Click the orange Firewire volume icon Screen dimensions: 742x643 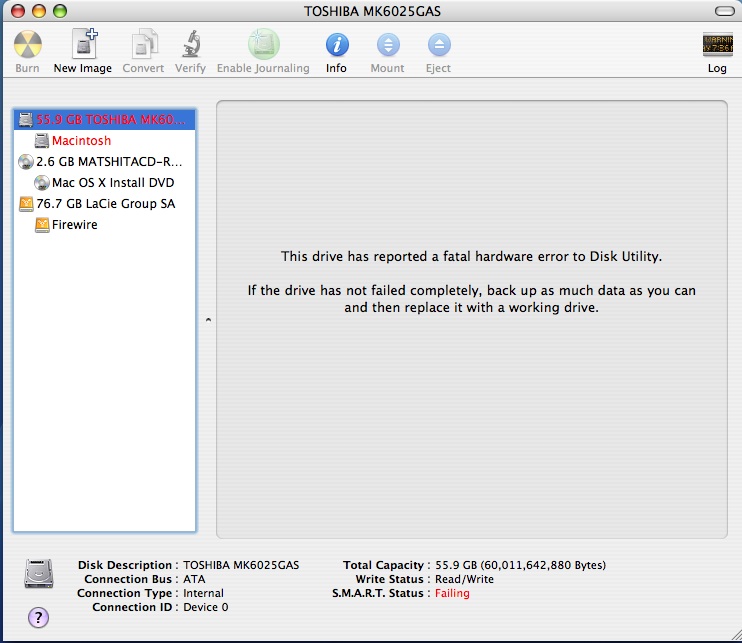coord(42,225)
